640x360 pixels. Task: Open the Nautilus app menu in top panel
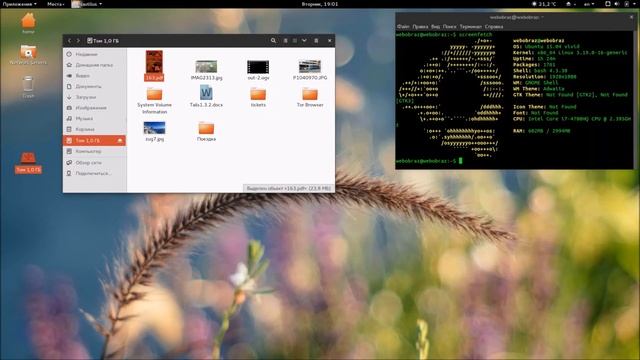click(87, 4)
